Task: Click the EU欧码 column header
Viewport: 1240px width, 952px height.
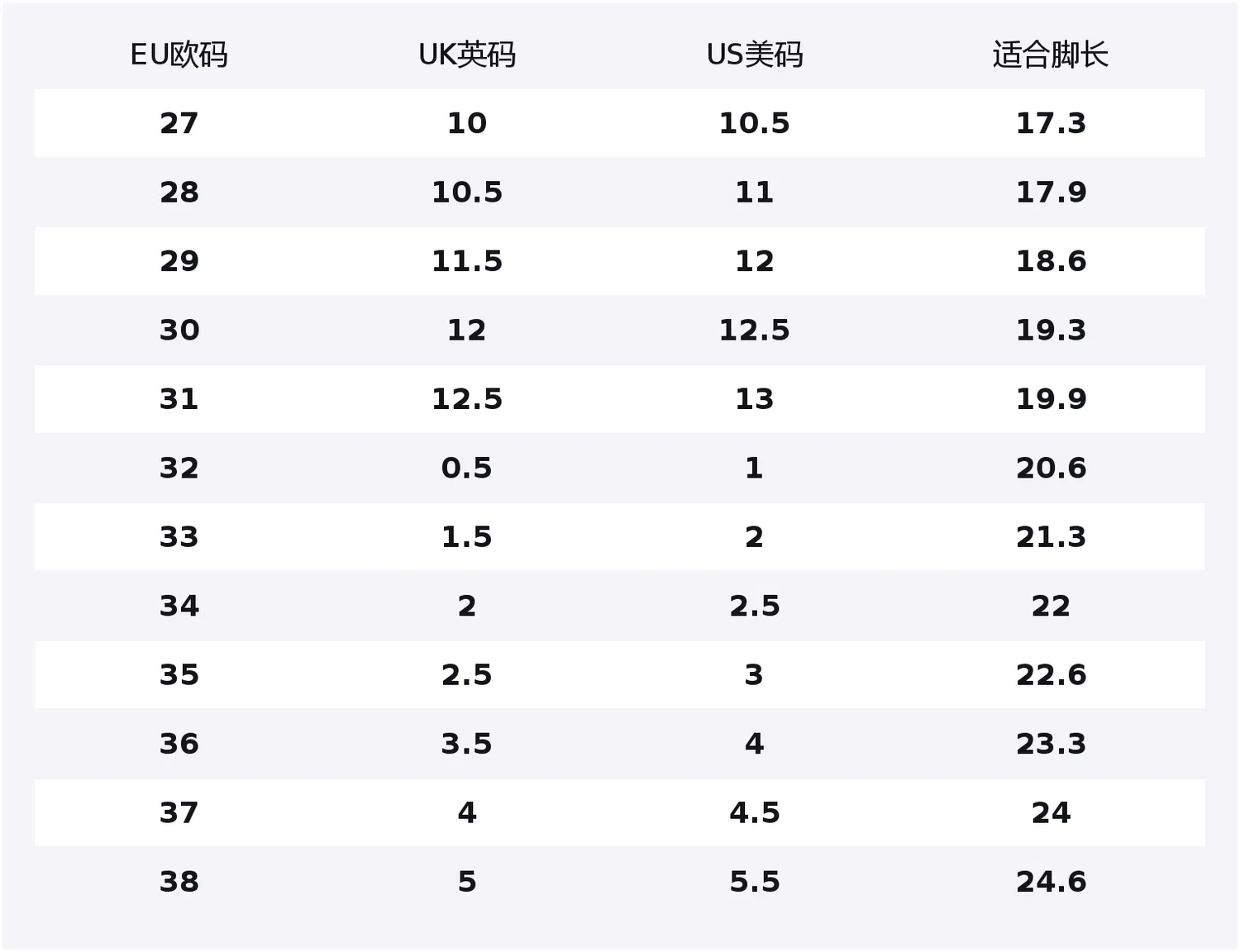Action: tap(179, 55)
